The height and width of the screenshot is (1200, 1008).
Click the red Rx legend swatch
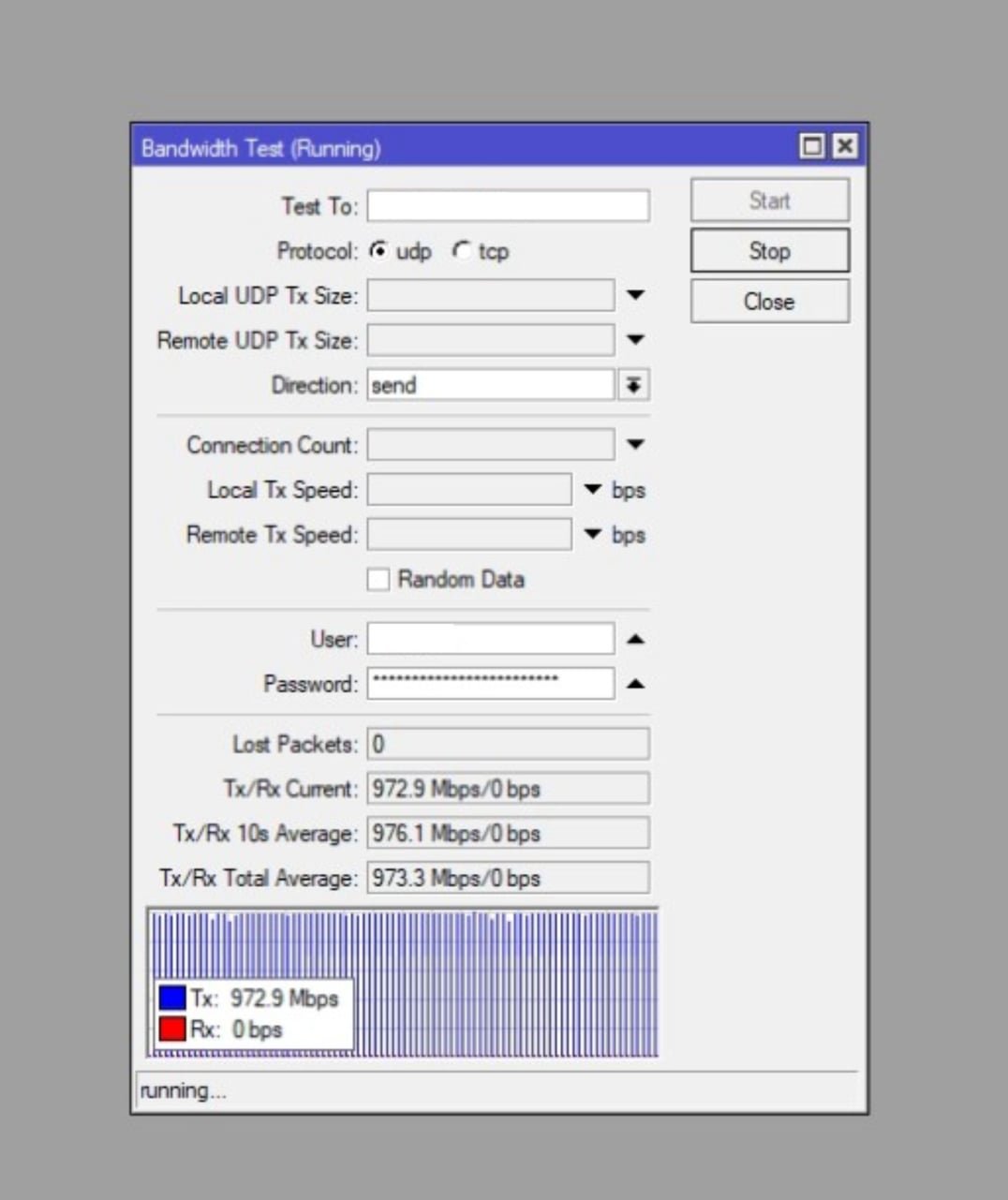click(x=172, y=1030)
